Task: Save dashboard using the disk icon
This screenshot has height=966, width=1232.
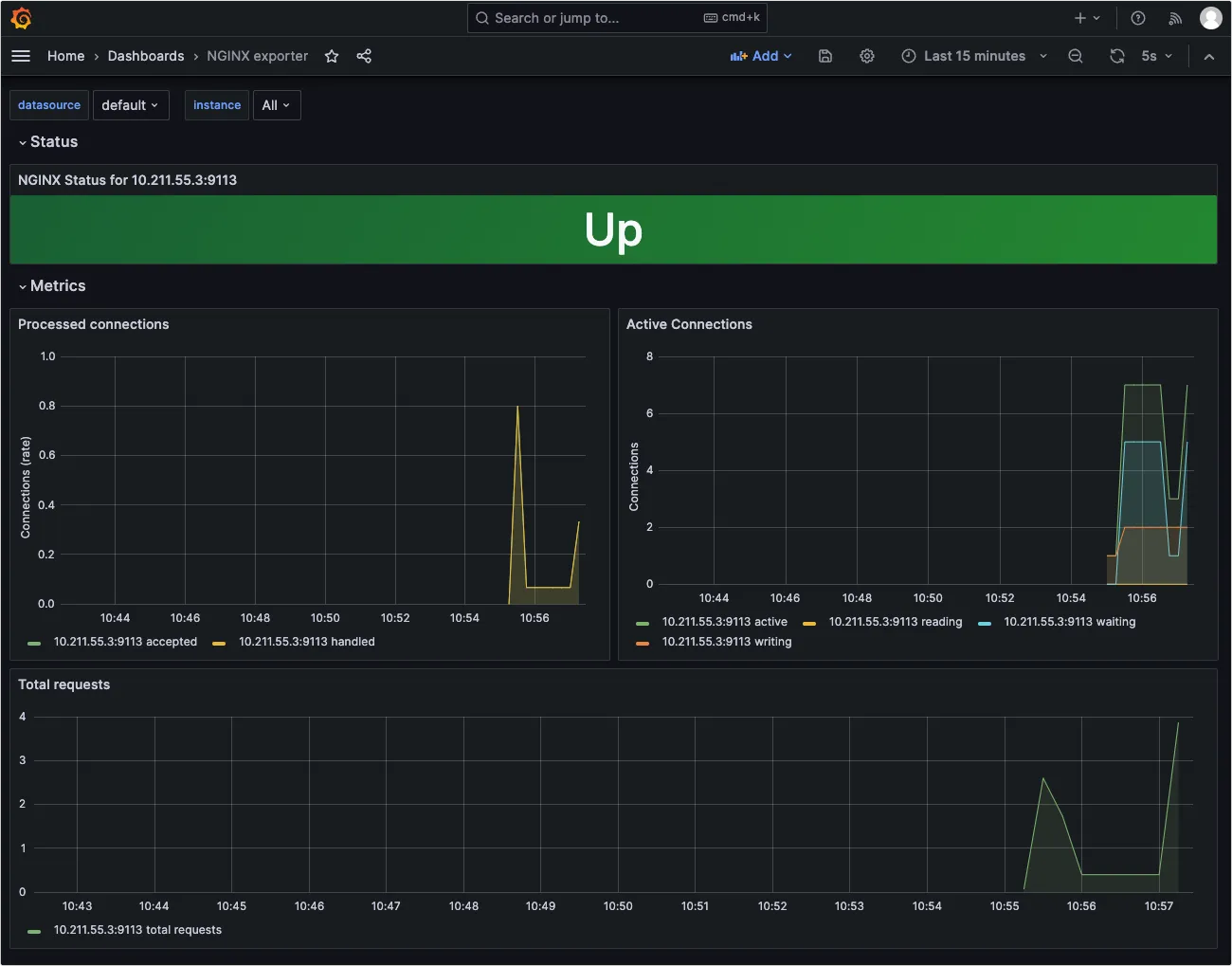Action: [x=825, y=56]
